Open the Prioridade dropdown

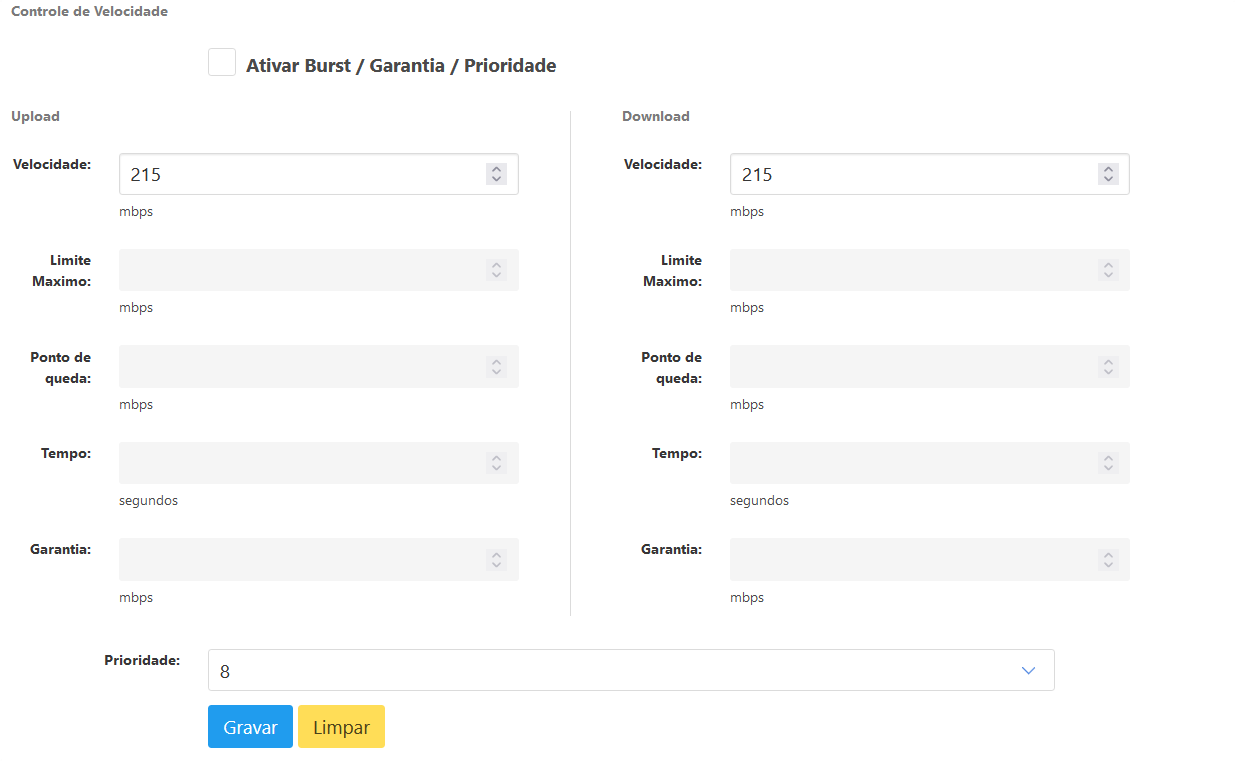(x=630, y=670)
